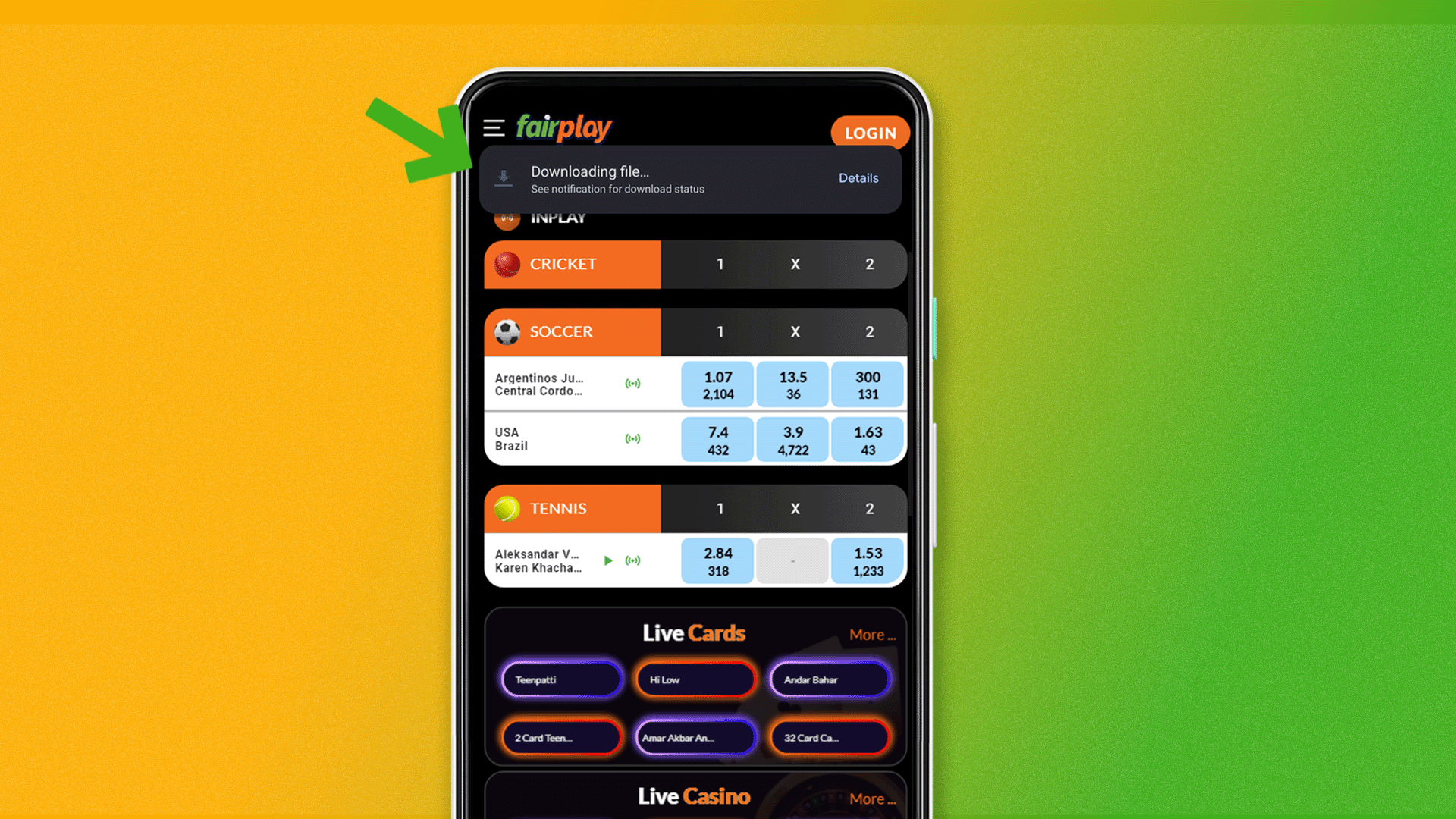Click the LOGIN button
Image resolution: width=1456 pixels, height=819 pixels.
(868, 132)
